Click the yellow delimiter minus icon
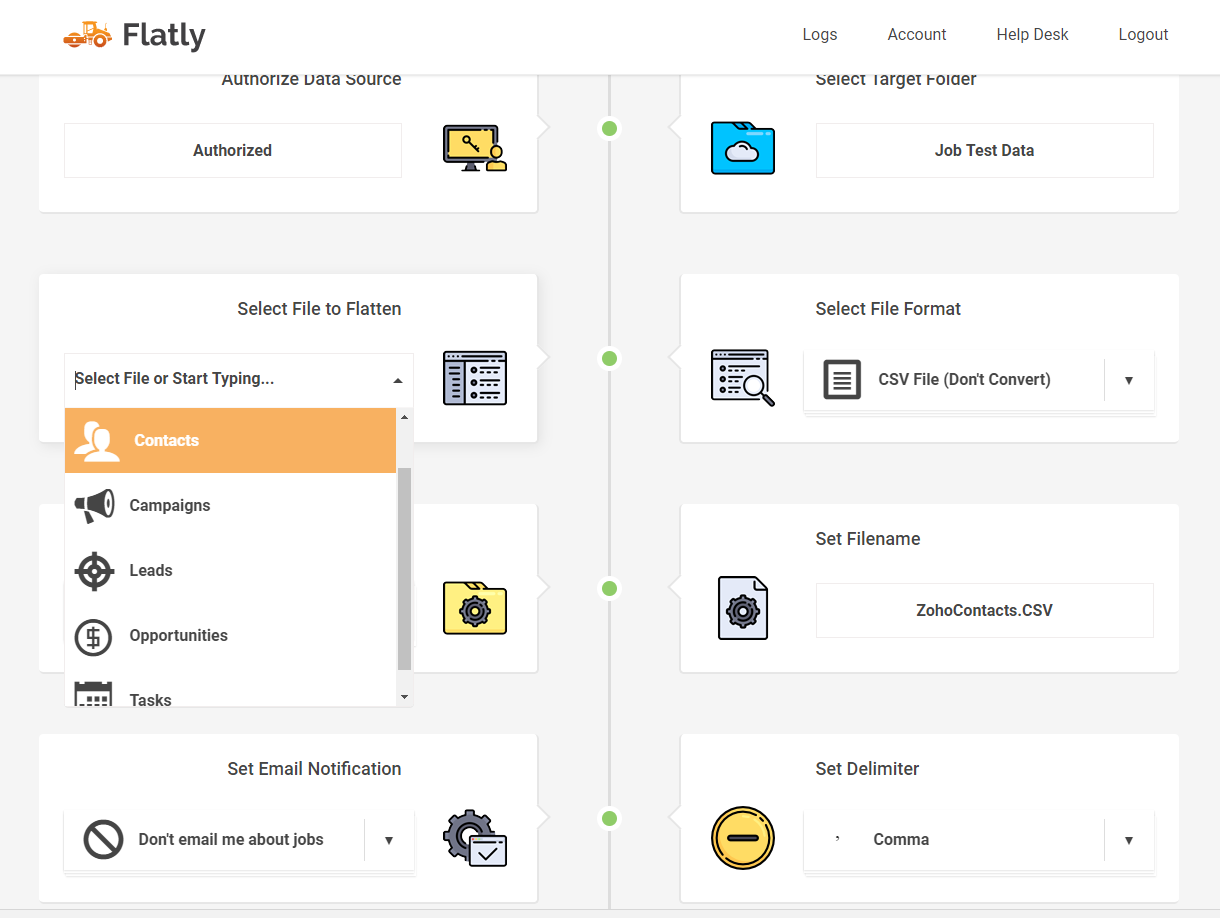Viewport: 1220px width, 918px height. tap(742, 838)
